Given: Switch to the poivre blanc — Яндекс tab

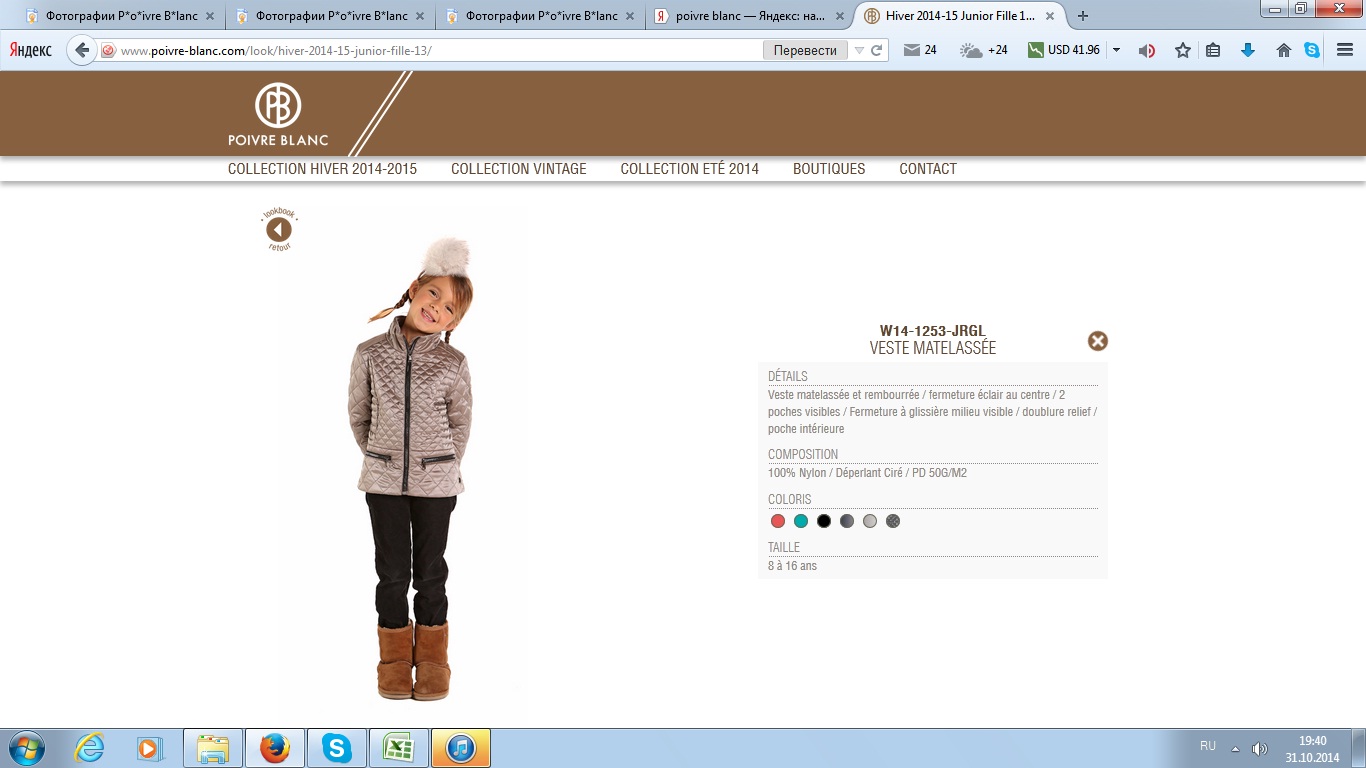Looking at the screenshot, I should pyautogui.click(x=750, y=16).
